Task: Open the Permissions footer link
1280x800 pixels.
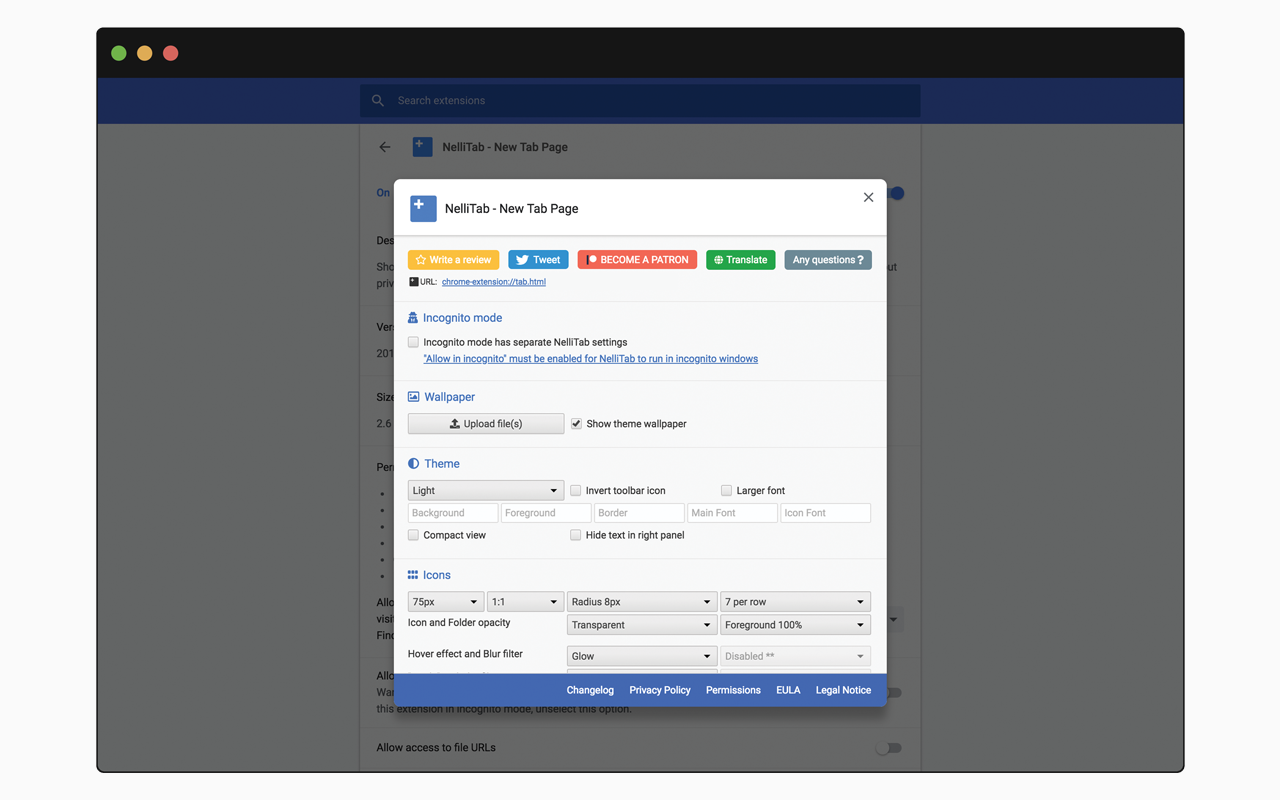Action: tap(733, 690)
